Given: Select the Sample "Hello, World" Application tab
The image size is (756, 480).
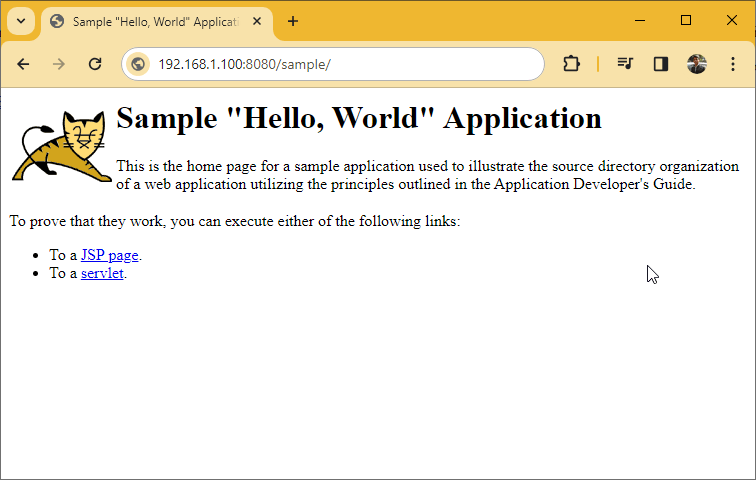Looking at the screenshot, I should 157,22.
